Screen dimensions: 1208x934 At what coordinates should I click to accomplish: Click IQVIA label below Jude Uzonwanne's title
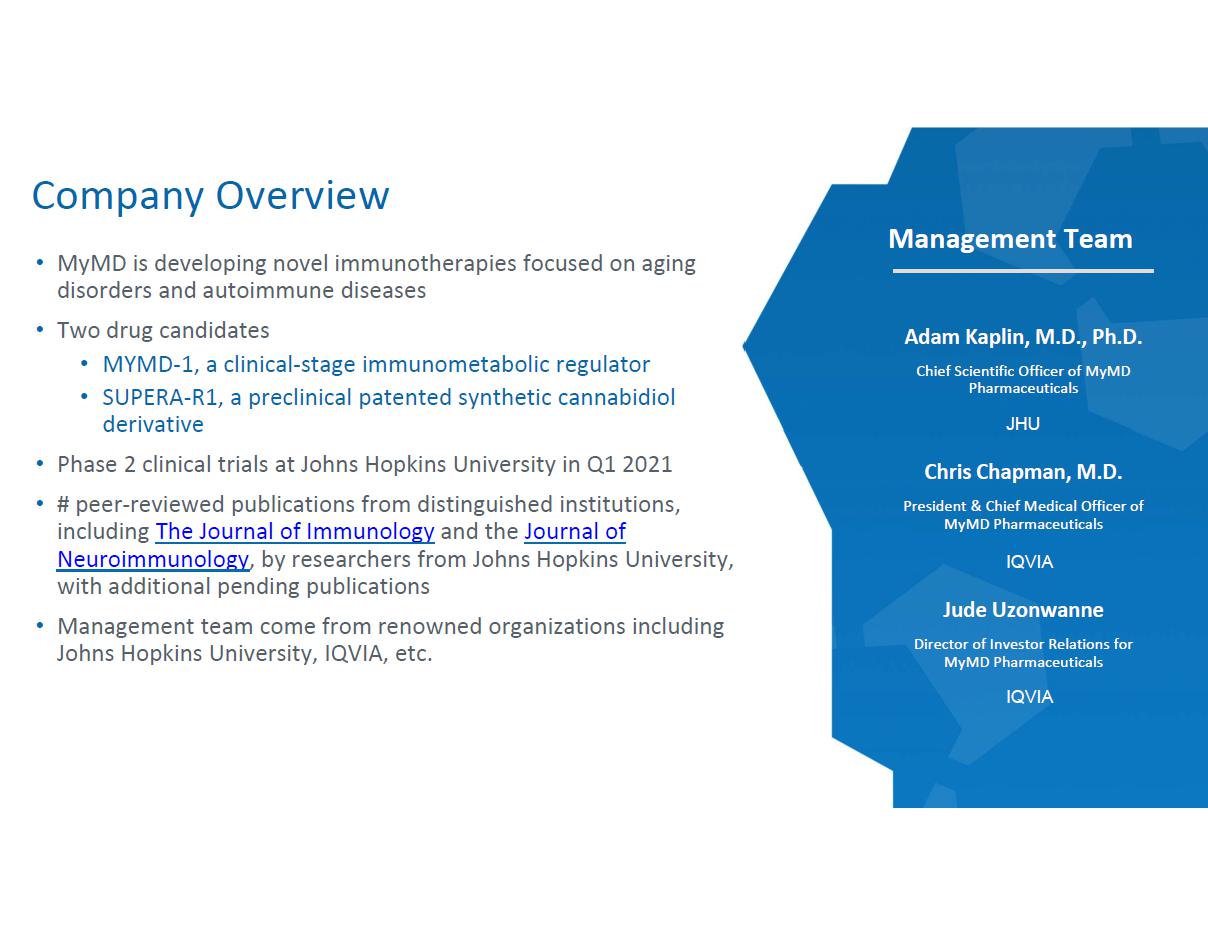click(x=1029, y=697)
